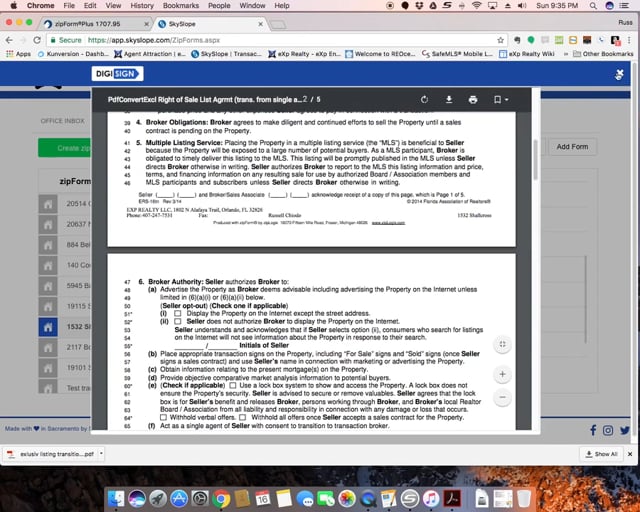Select the 5945 transaction house icon
Screen dimensions: 640x512
pos(48,286)
